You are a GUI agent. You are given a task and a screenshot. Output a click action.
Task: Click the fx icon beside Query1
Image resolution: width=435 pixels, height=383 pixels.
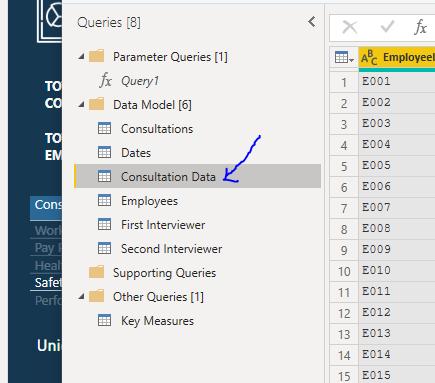105,81
